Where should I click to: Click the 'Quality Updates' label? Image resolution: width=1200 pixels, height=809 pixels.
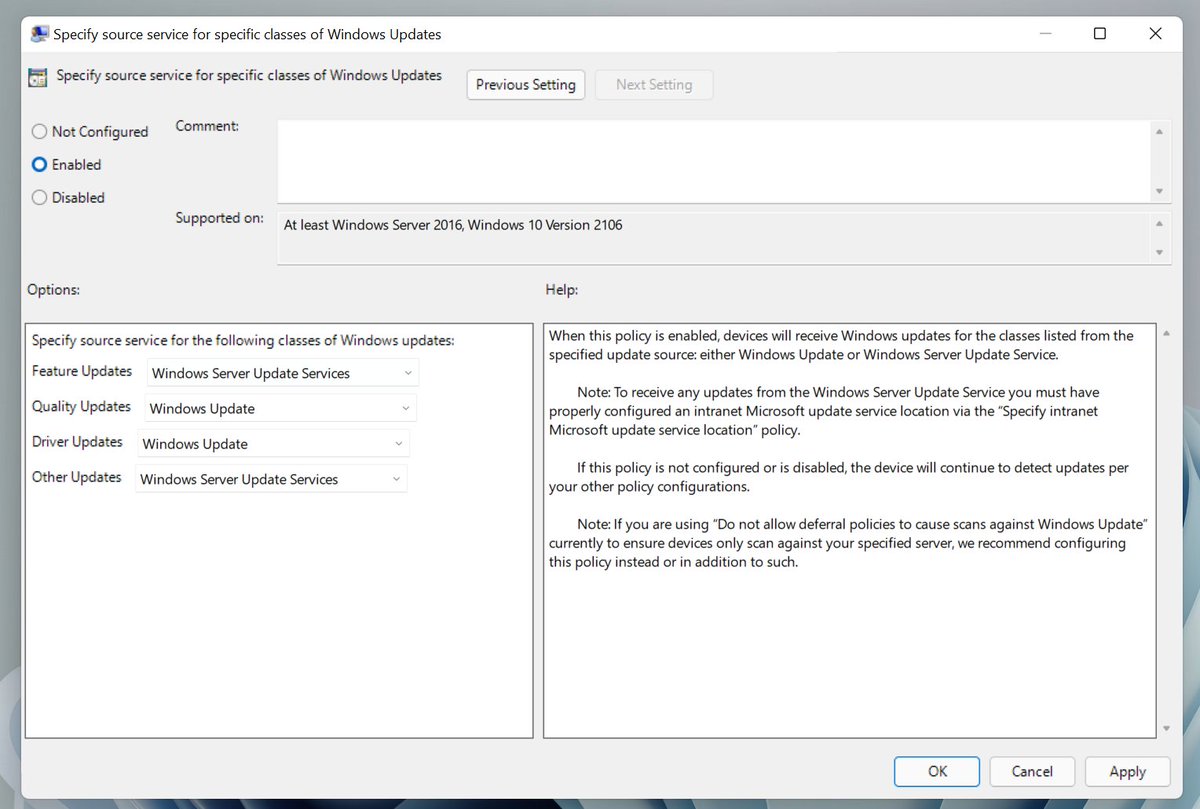[81, 406]
